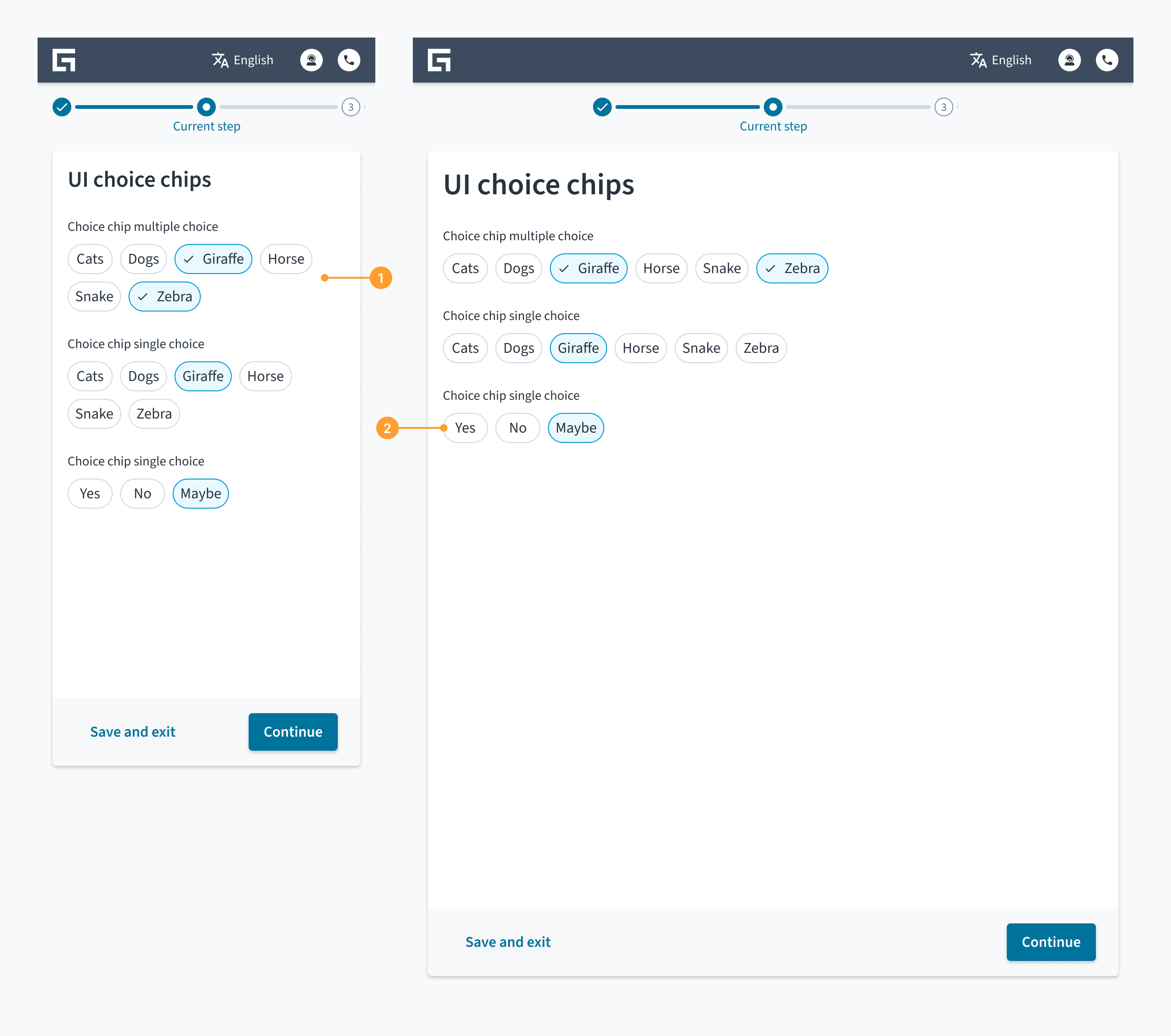
Task: Click the translate icon in desktop header
Action: click(x=978, y=60)
